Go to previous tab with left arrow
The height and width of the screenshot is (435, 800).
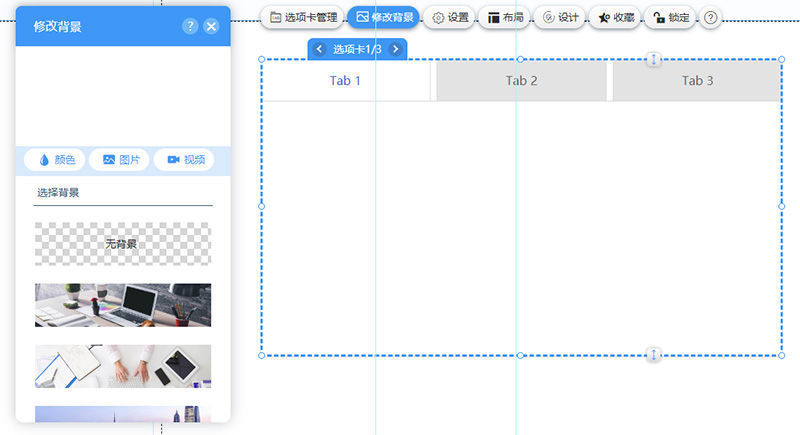click(x=319, y=49)
